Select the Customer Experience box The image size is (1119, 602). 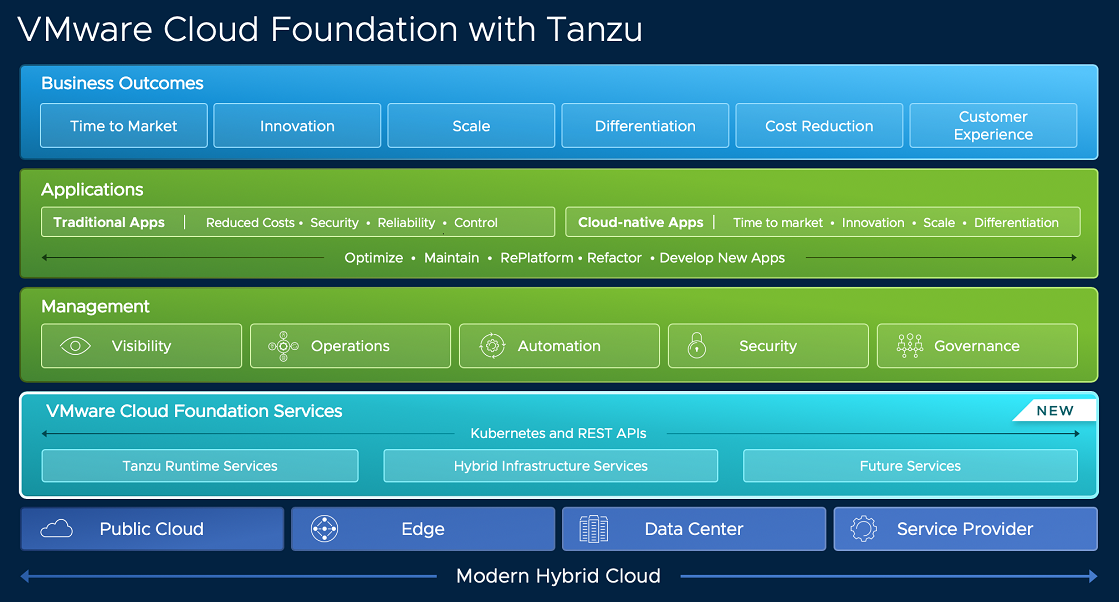(x=993, y=126)
